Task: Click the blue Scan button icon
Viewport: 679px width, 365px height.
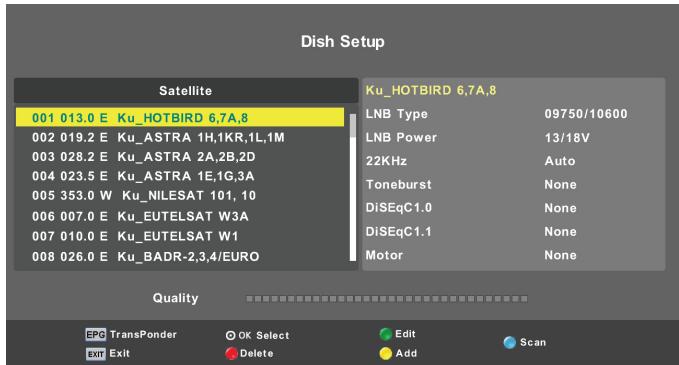Action: [510, 342]
